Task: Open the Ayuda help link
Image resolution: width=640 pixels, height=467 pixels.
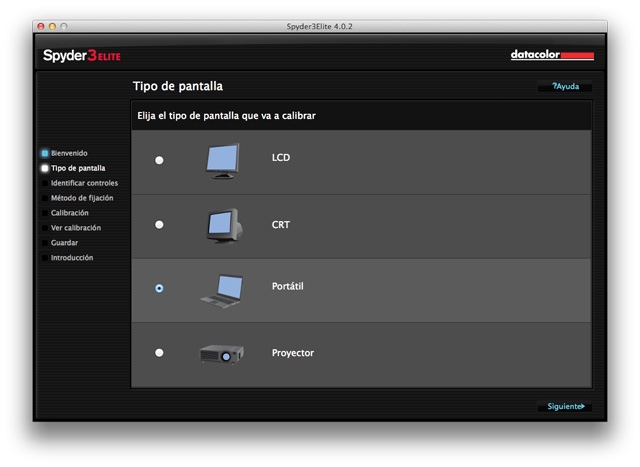Action: tap(565, 87)
